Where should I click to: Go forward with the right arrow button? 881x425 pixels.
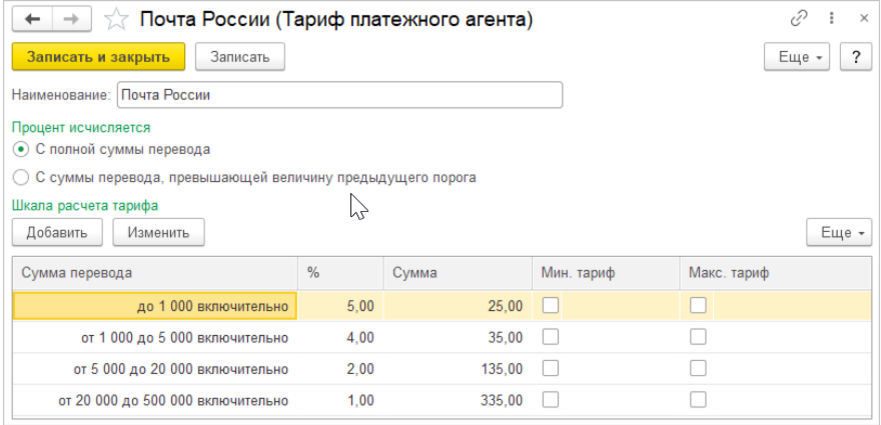pyautogui.click(x=73, y=20)
